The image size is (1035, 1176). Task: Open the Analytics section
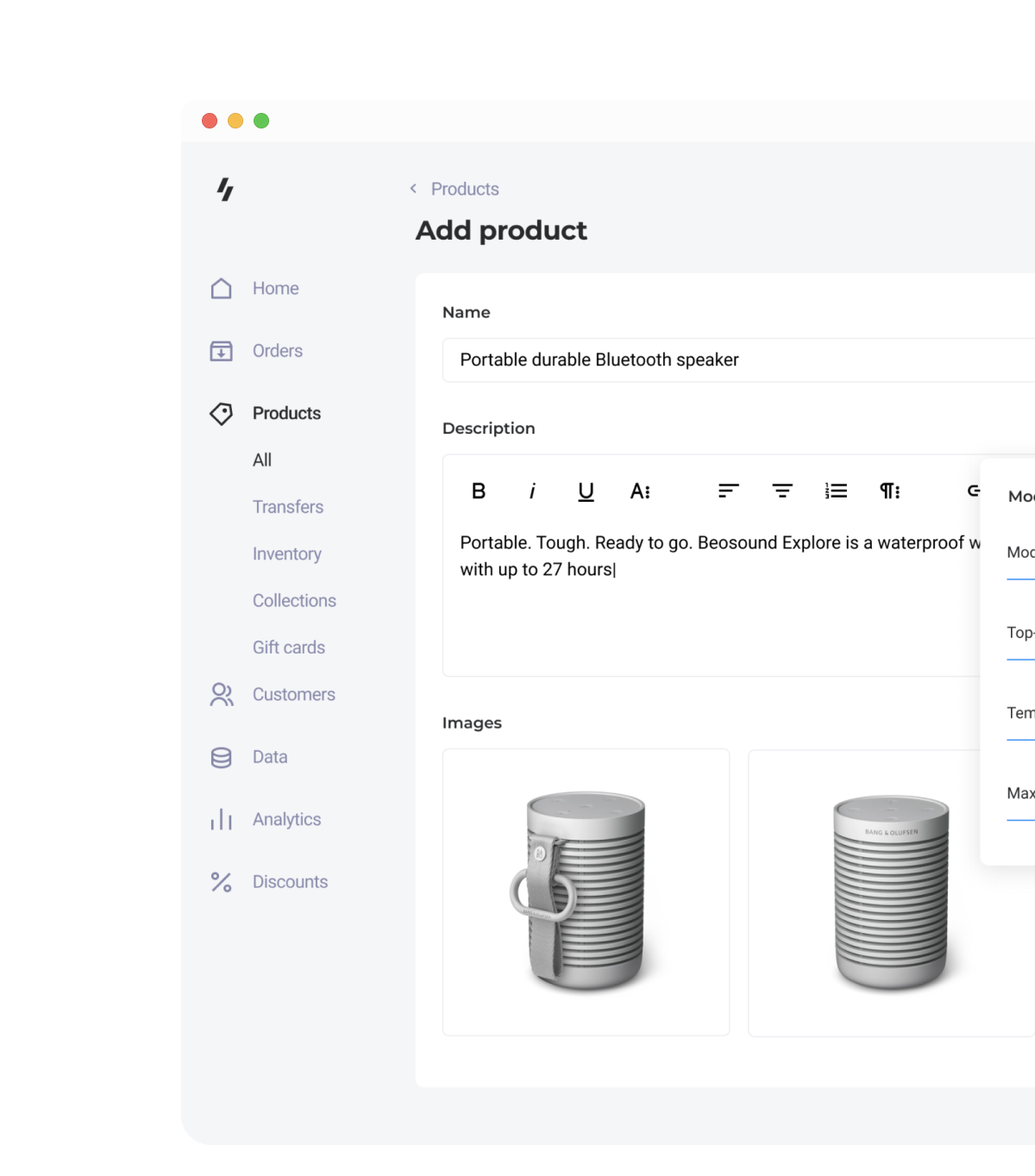click(286, 820)
